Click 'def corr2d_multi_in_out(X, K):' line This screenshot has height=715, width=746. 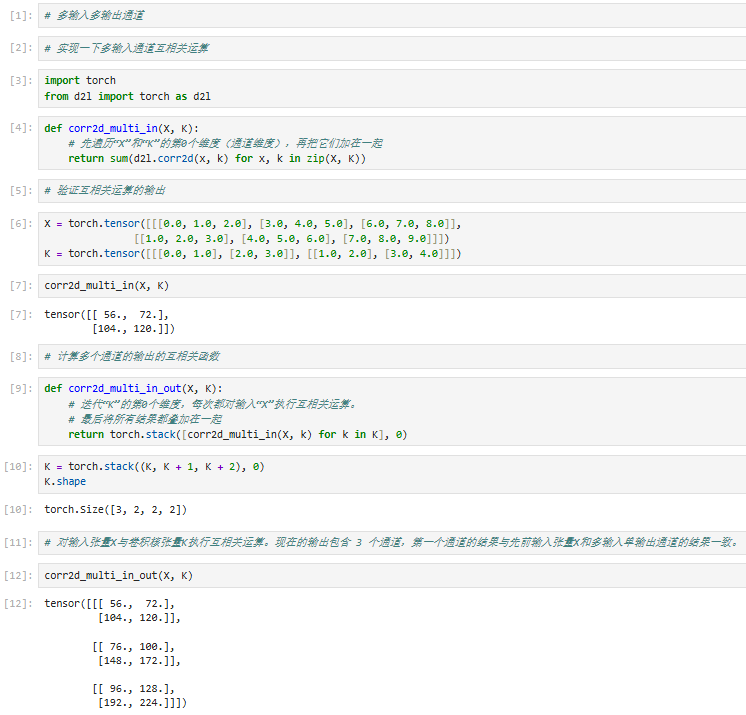pos(133,389)
